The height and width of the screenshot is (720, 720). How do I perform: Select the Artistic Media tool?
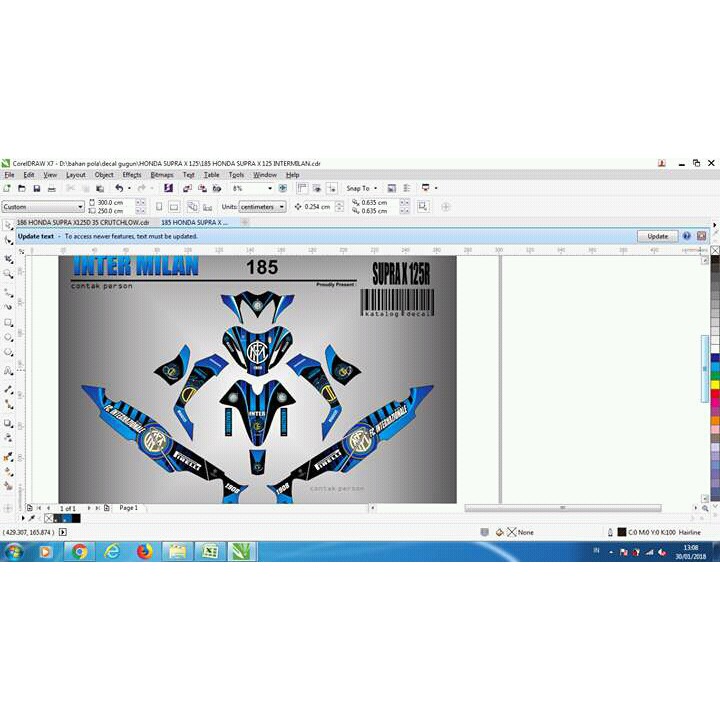pyautogui.click(x=8, y=307)
